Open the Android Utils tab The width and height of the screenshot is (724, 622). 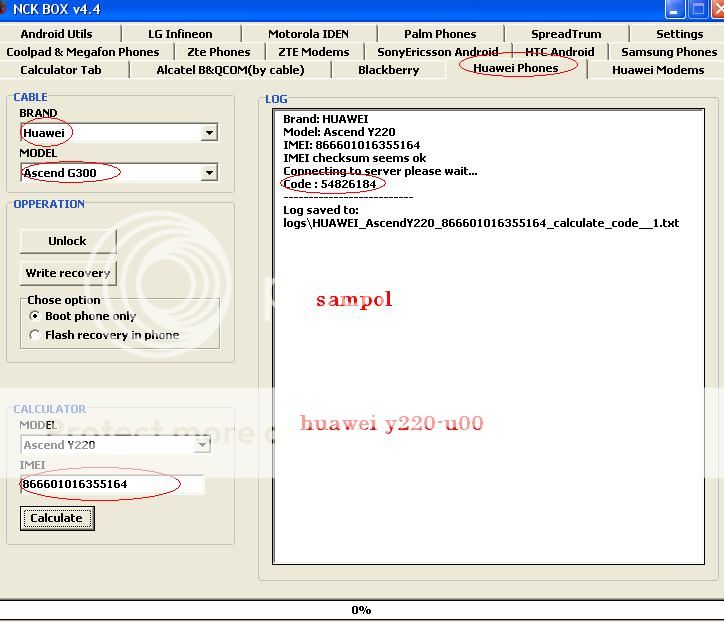pyautogui.click(x=56, y=33)
